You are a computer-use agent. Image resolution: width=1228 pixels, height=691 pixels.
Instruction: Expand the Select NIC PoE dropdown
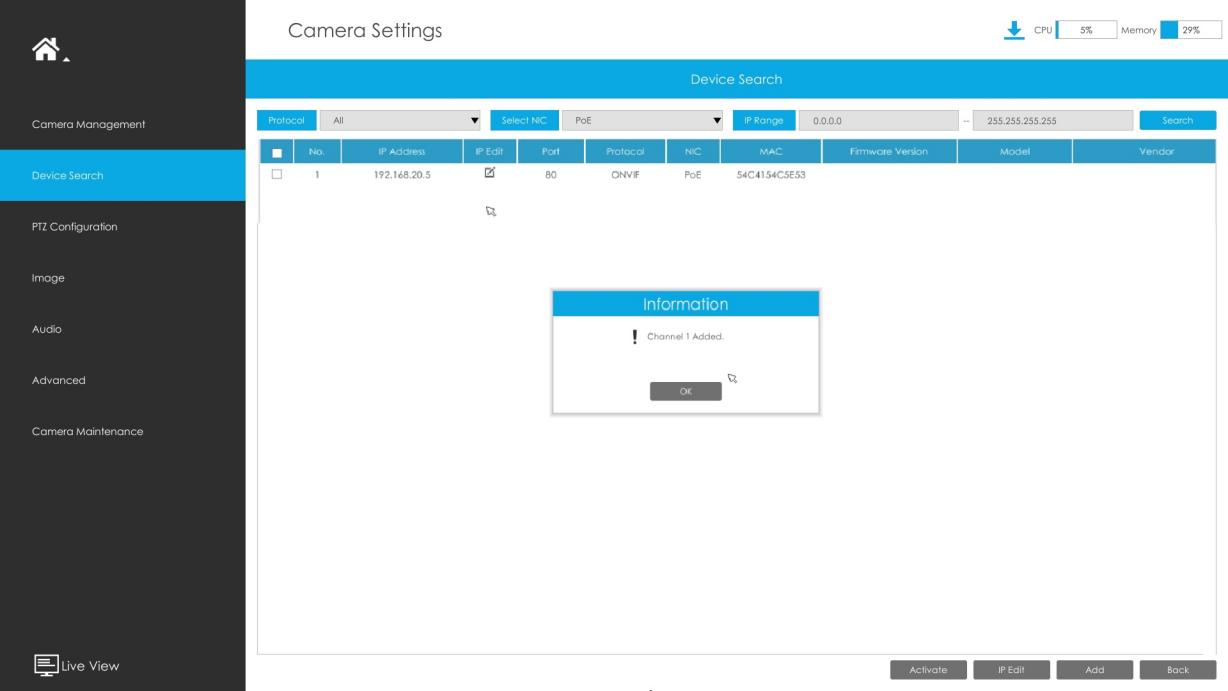642,120
